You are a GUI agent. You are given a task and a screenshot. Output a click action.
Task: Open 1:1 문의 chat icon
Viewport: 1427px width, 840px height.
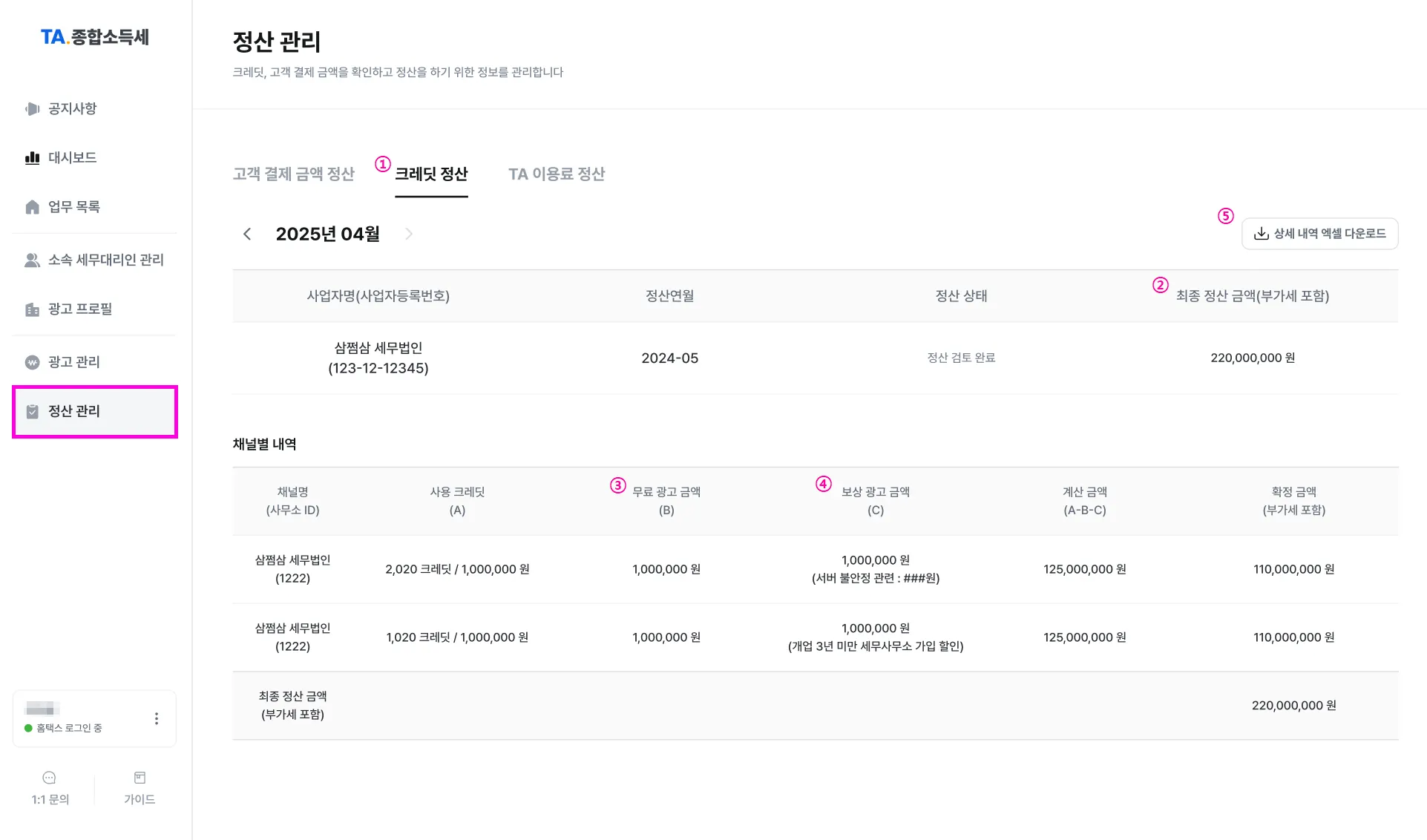(50, 778)
